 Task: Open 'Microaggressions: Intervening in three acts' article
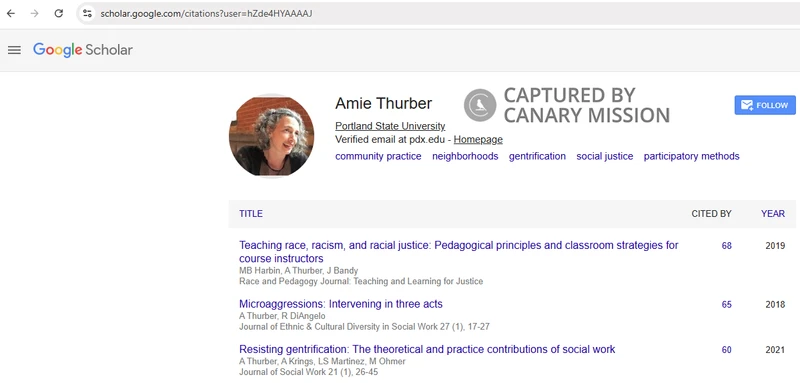click(x=341, y=304)
